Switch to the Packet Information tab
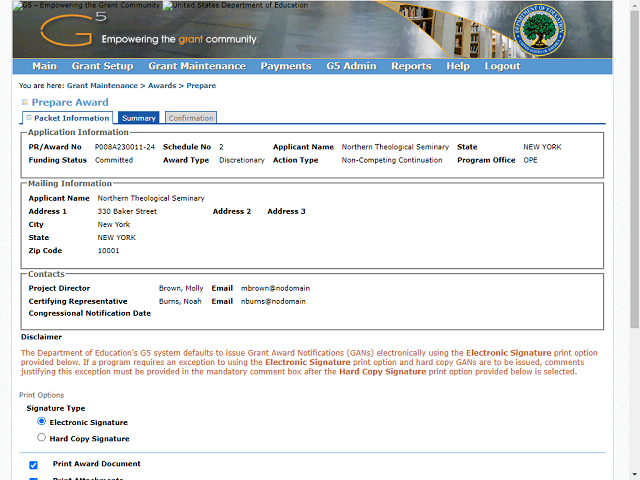The image size is (640, 480). click(67, 118)
